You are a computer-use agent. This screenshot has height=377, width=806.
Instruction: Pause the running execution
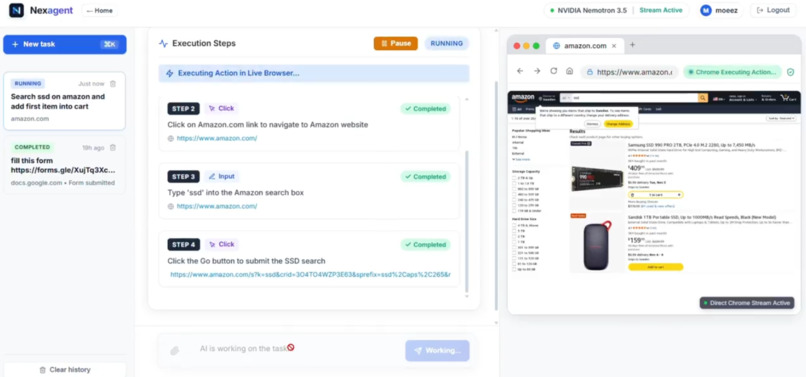[396, 44]
